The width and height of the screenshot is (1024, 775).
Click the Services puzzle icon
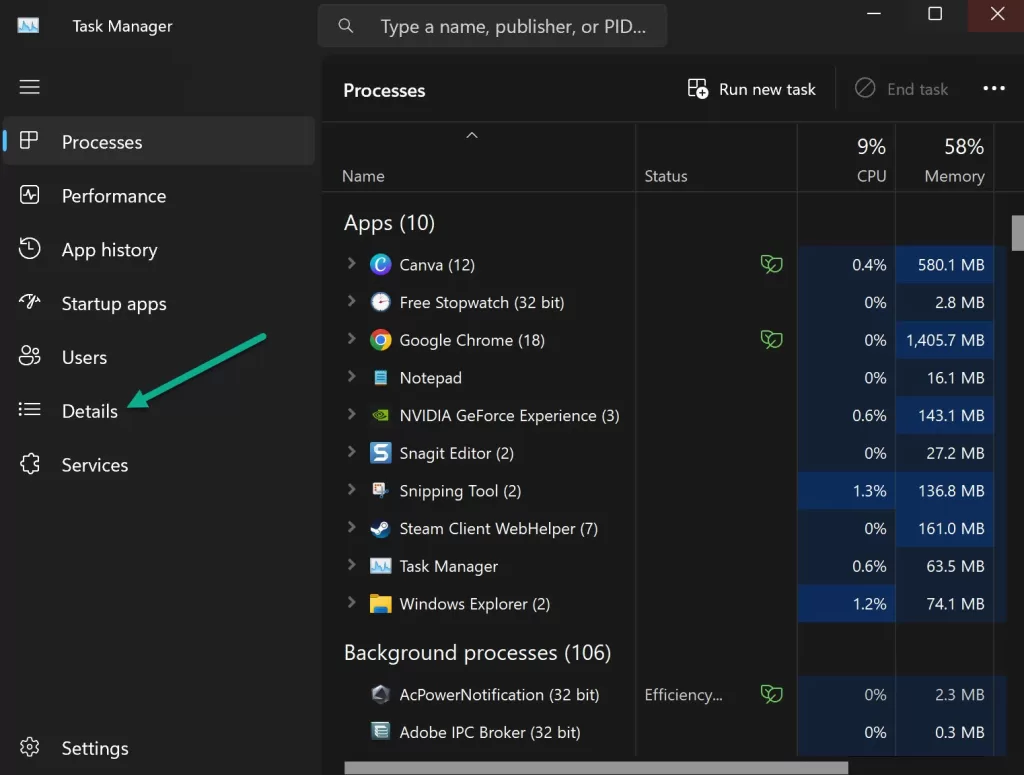click(x=29, y=464)
